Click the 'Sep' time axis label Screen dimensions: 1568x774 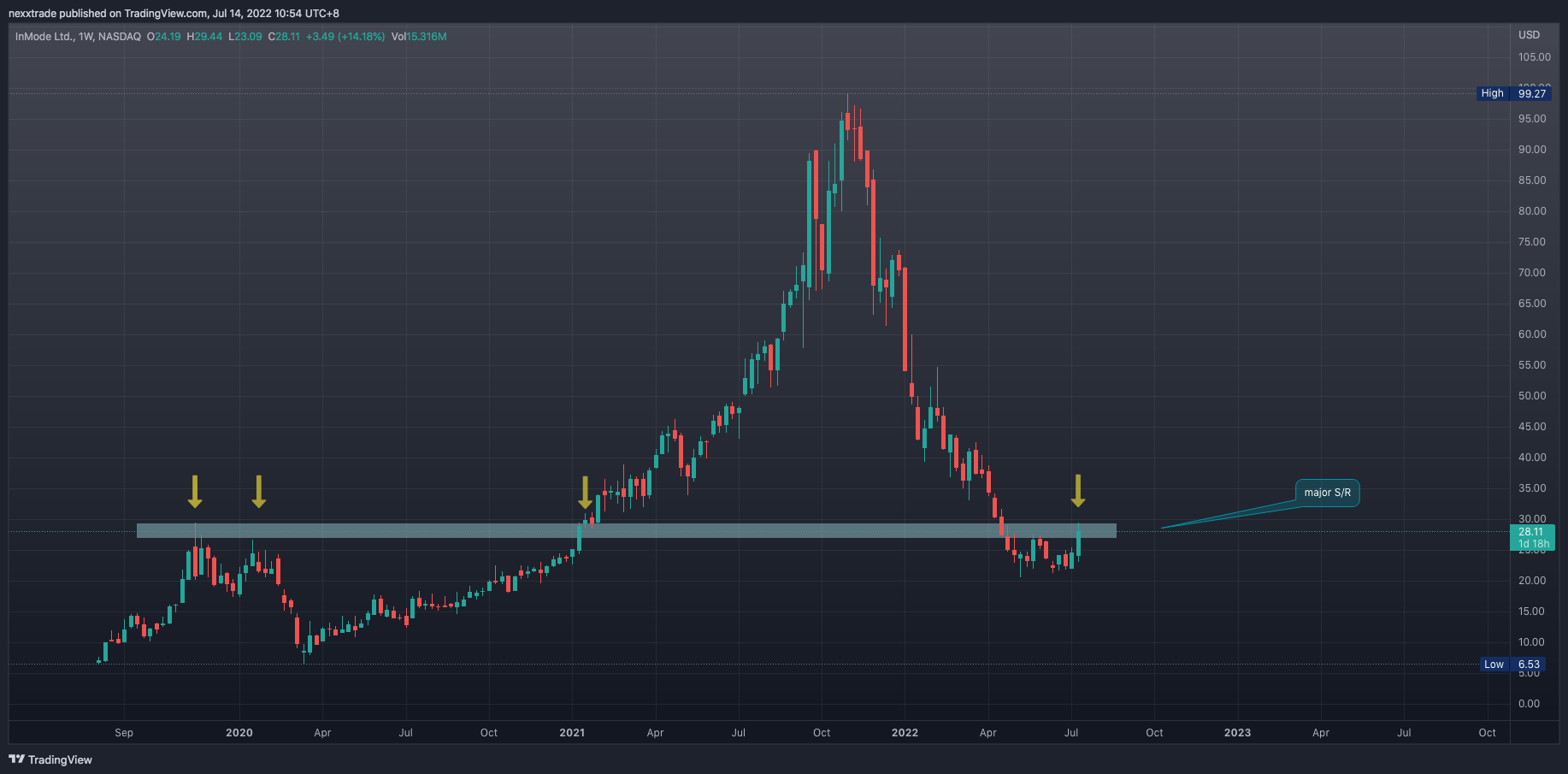click(x=124, y=733)
